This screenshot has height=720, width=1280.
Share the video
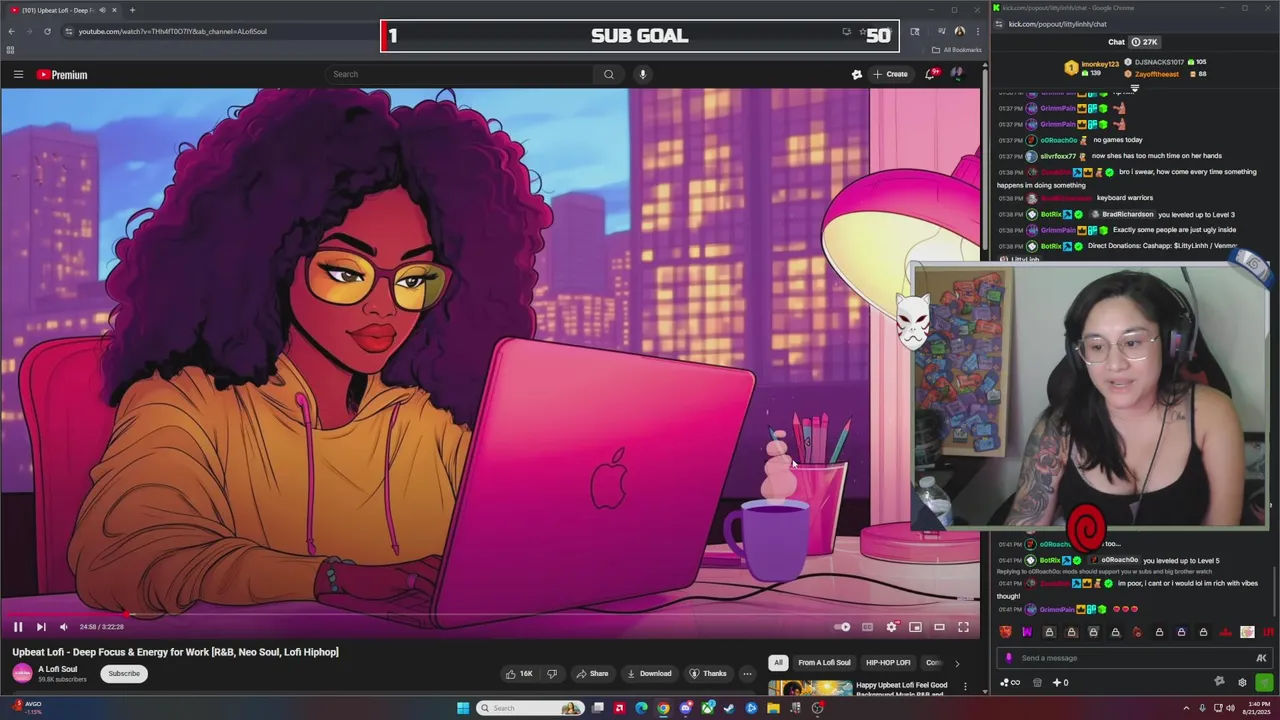pyautogui.click(x=592, y=673)
